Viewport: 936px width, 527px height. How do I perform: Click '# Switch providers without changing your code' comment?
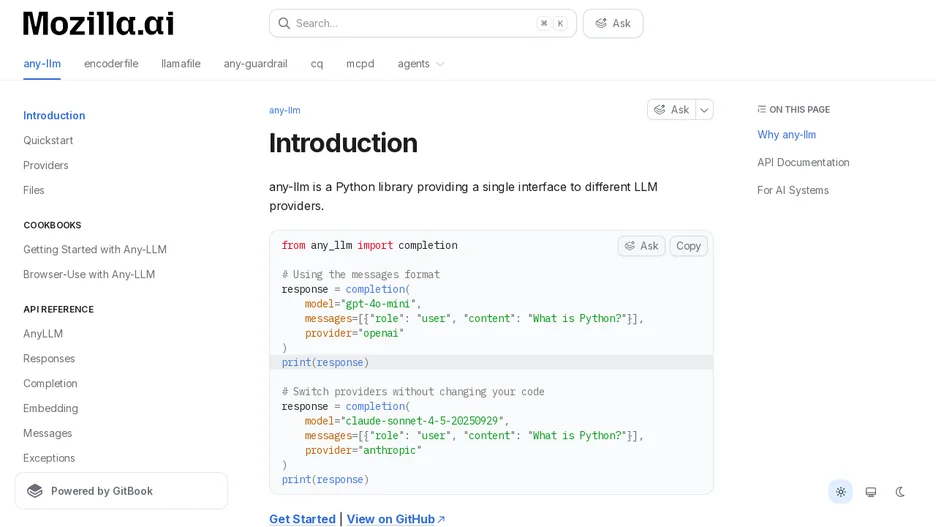pyautogui.click(x=413, y=392)
